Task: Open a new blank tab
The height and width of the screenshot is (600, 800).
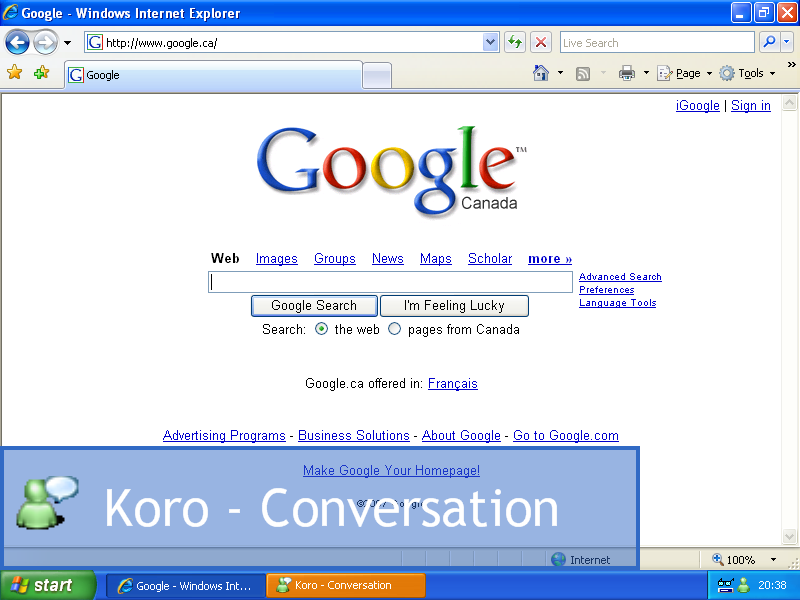Action: [377, 76]
